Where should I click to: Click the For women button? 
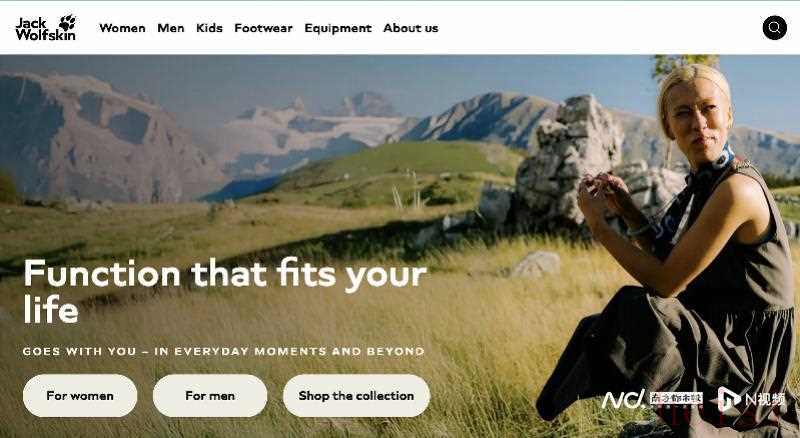point(80,396)
